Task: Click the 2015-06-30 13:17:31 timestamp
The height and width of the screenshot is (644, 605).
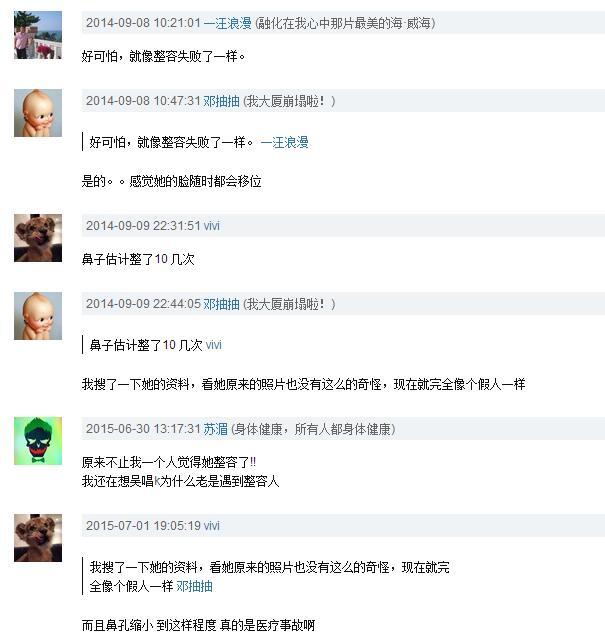Action: point(143,429)
